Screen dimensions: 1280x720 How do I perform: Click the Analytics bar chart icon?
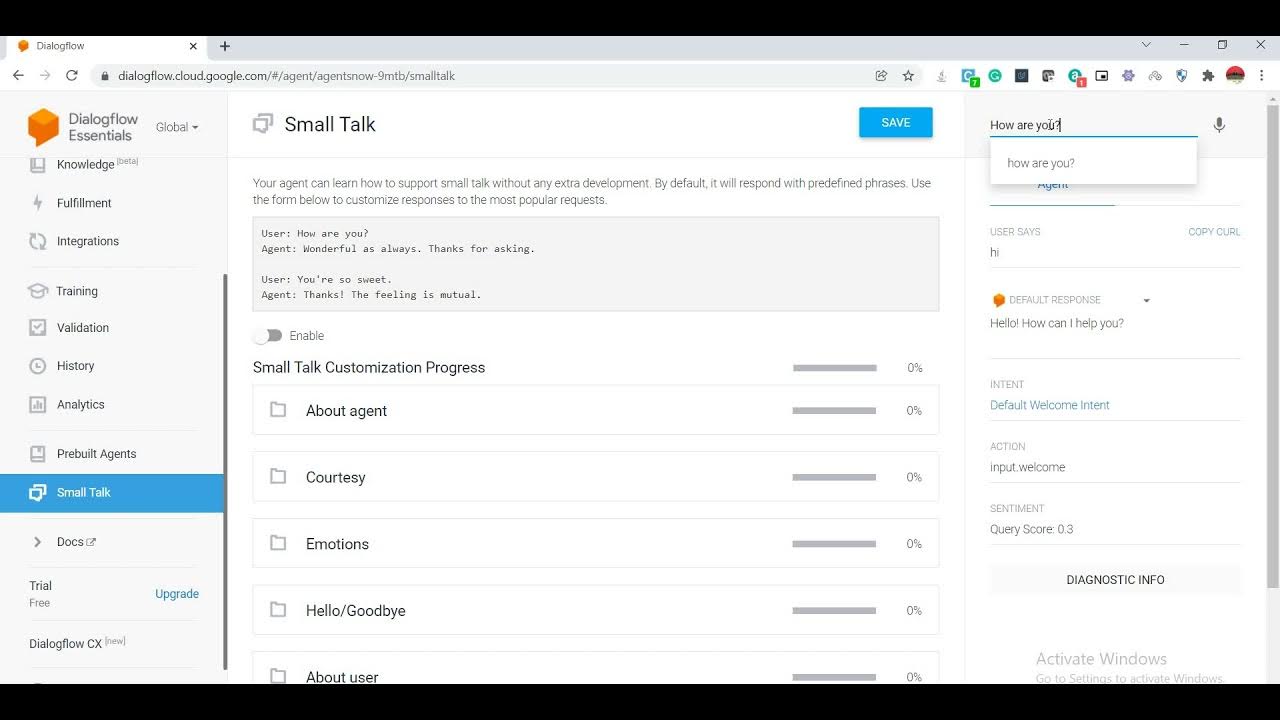(37, 405)
